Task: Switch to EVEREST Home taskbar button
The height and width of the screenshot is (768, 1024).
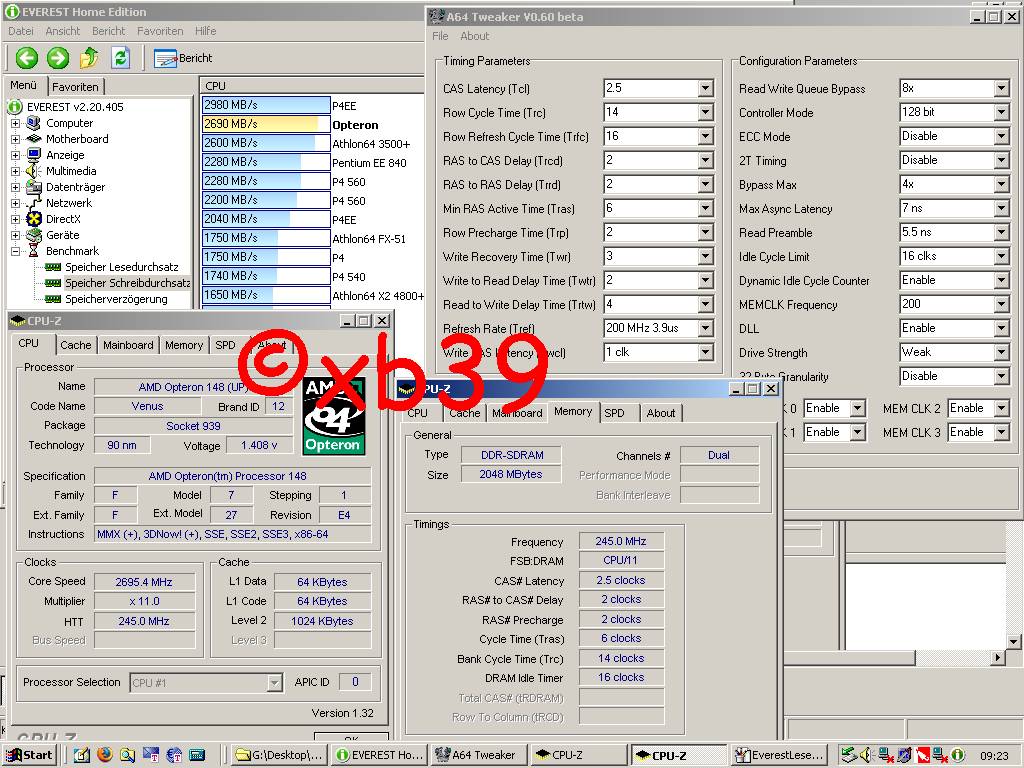Action: [379, 755]
